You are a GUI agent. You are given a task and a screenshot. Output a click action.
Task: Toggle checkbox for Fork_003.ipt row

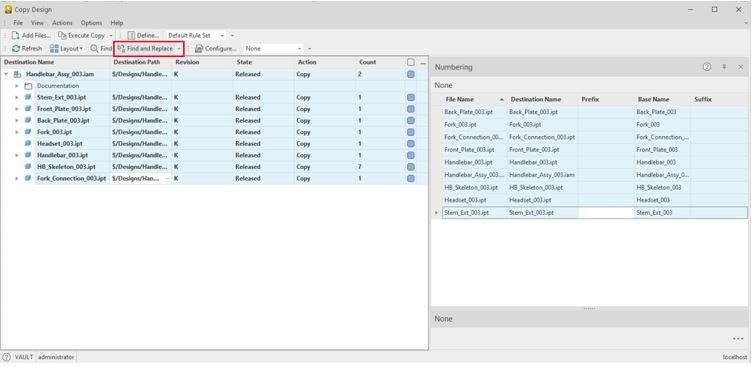[x=411, y=132]
